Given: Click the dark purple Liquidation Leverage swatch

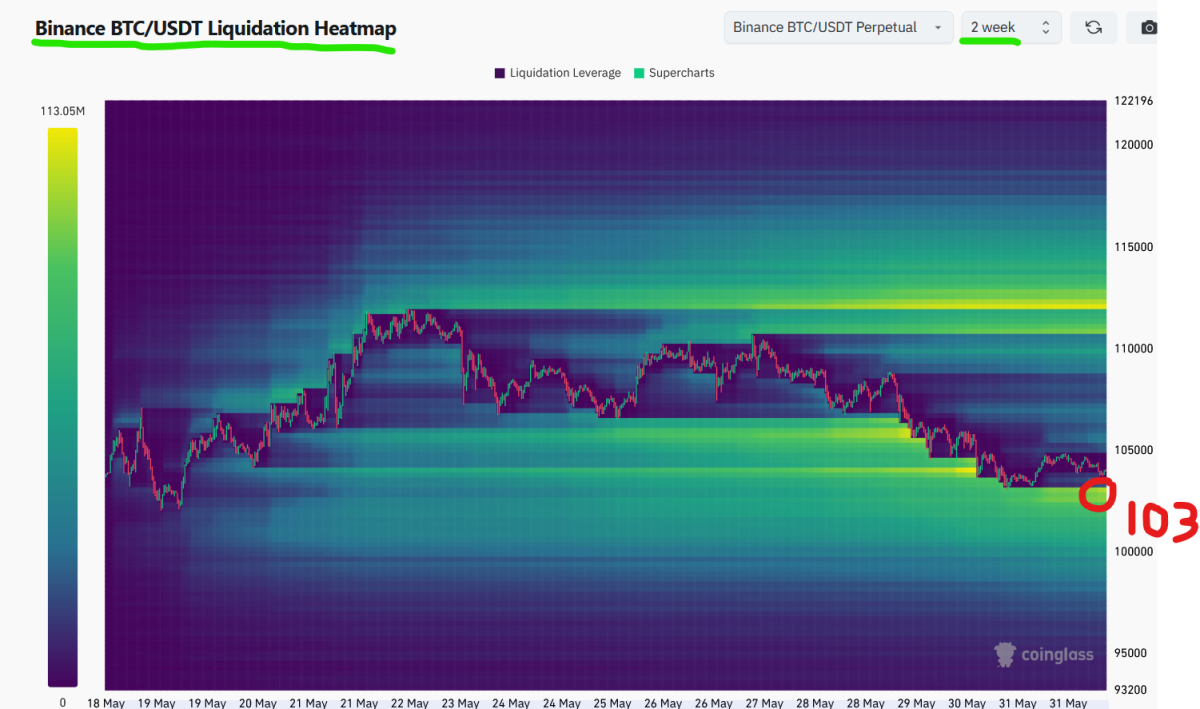Looking at the screenshot, I should pos(500,73).
